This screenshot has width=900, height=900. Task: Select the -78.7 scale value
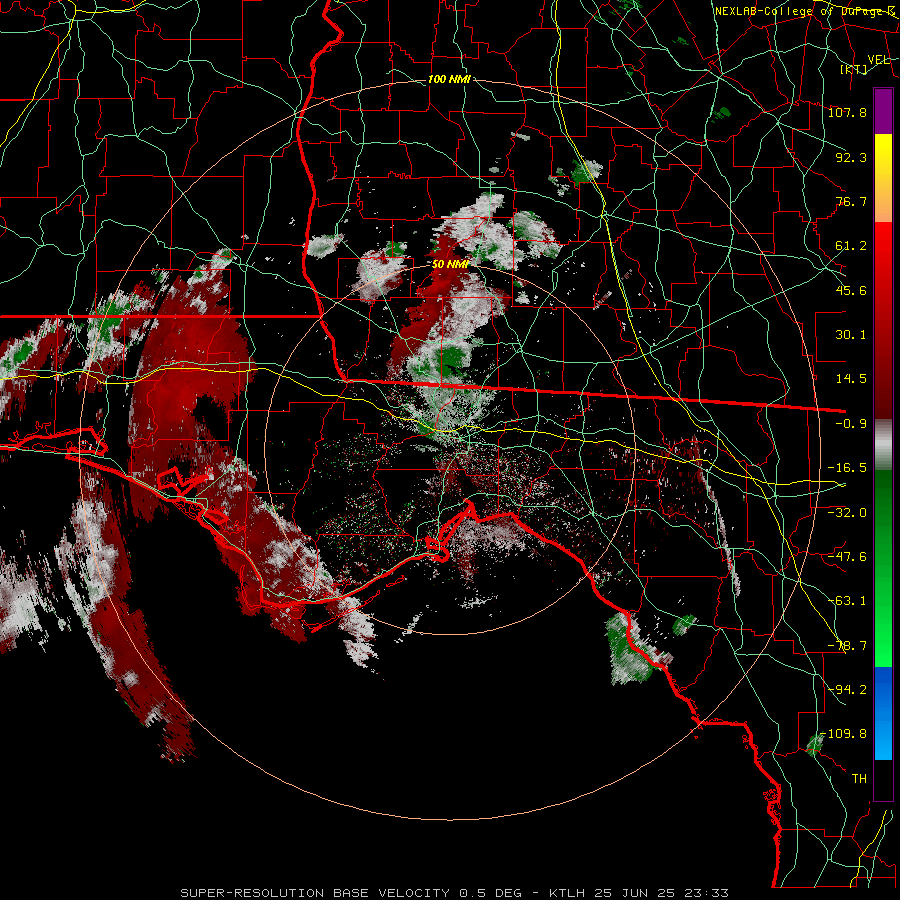pyautogui.click(x=847, y=646)
